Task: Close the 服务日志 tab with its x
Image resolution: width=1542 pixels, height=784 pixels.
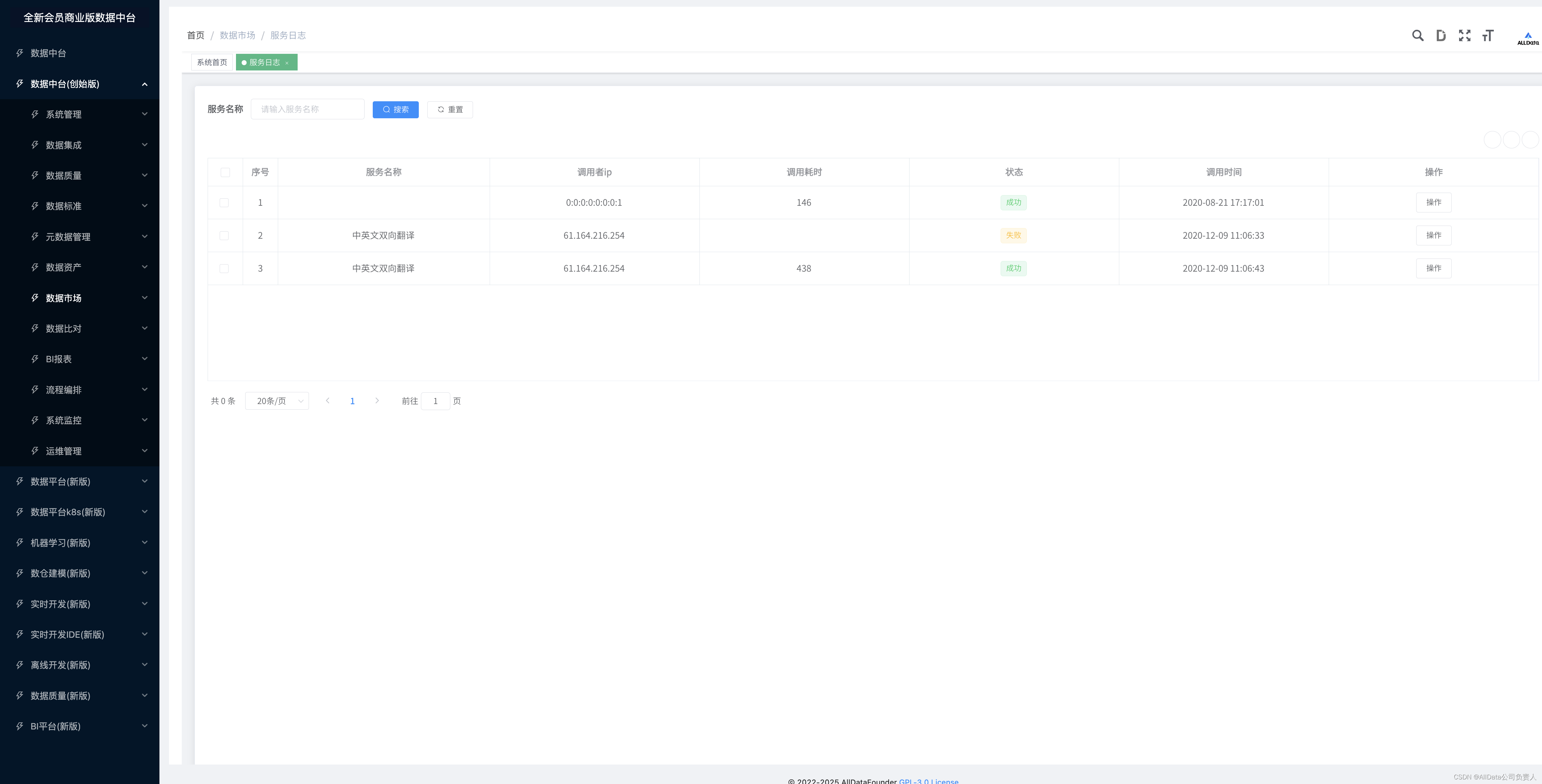Action: point(287,63)
